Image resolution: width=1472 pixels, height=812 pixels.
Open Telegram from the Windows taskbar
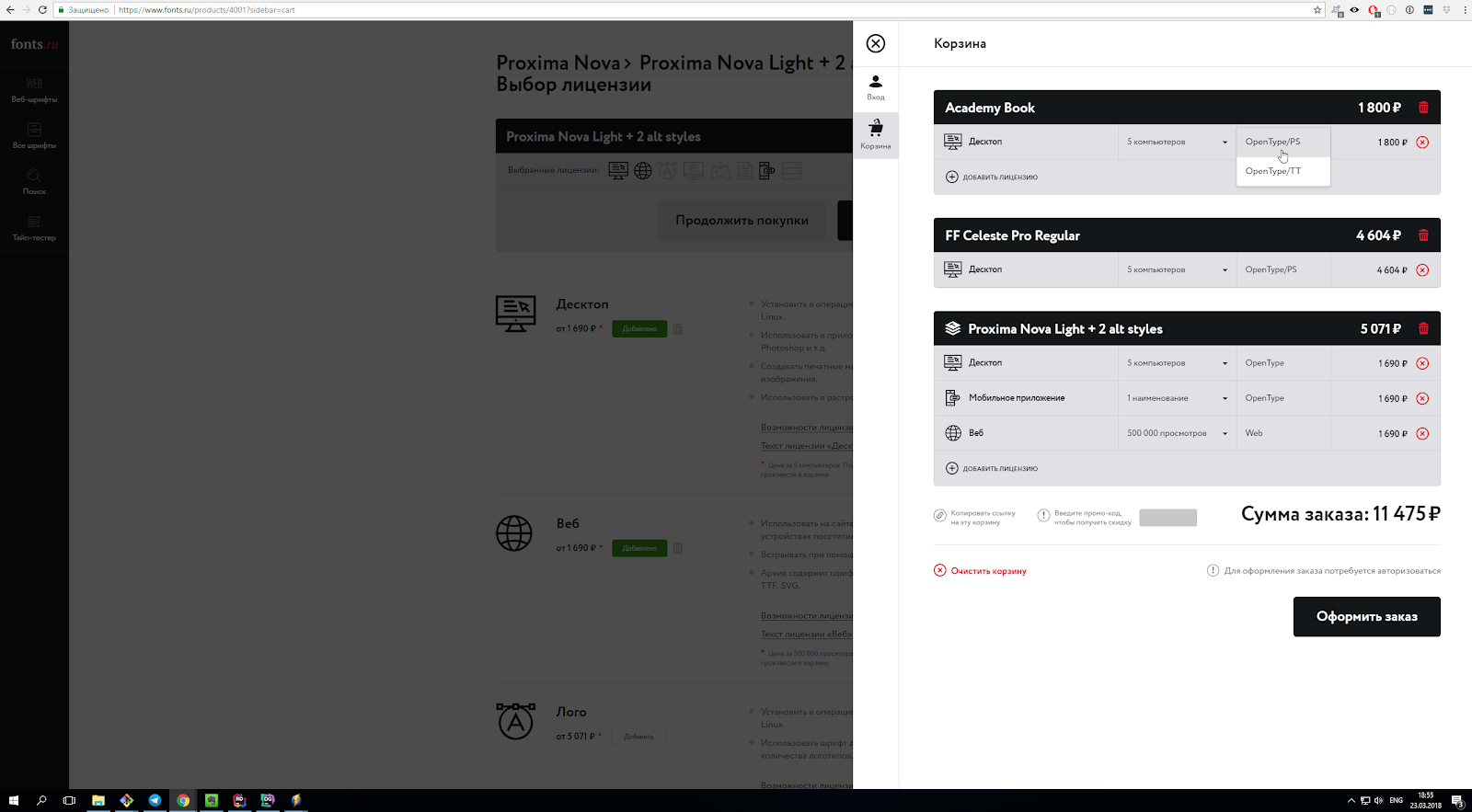click(x=155, y=800)
